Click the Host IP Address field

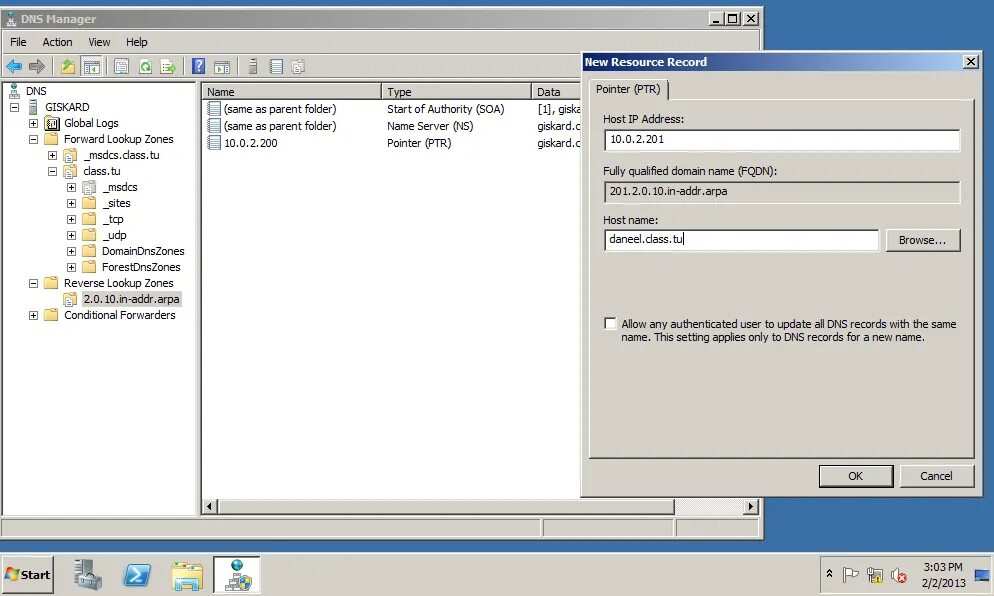coord(782,139)
